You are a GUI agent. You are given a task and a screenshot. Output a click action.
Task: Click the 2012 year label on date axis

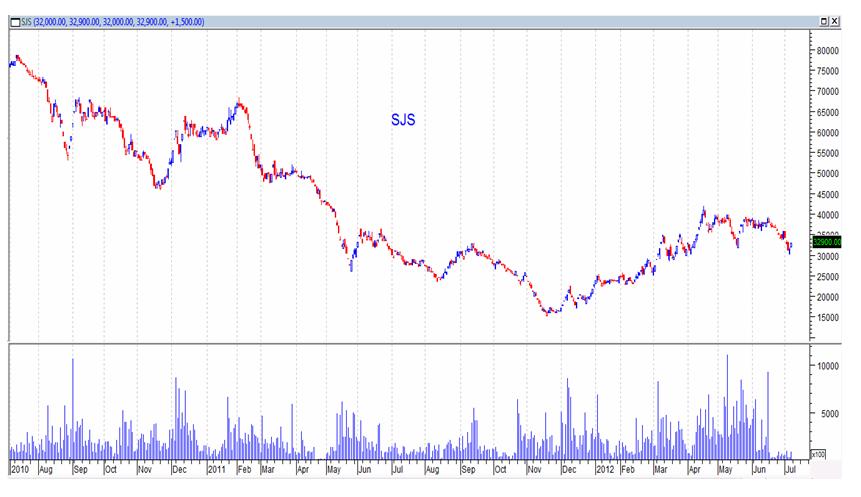pos(605,468)
